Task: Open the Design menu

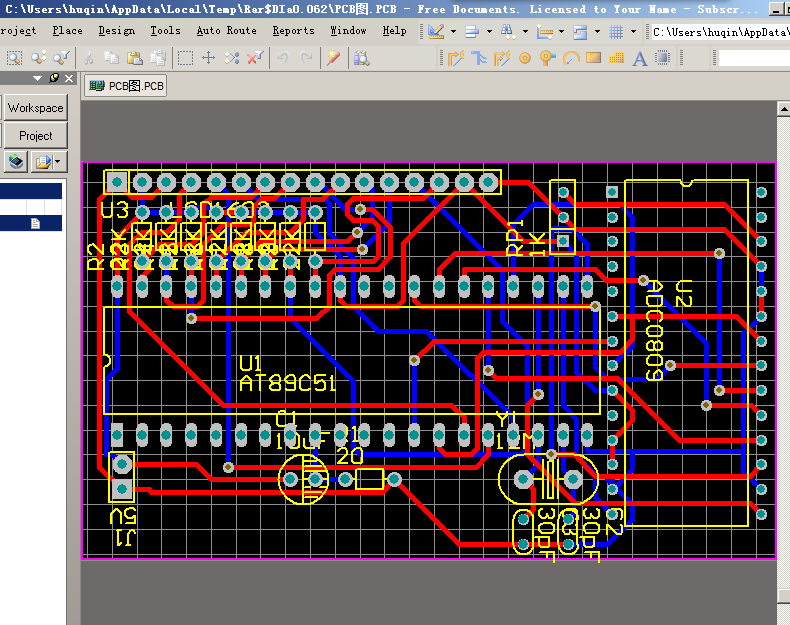Action: 116,31
